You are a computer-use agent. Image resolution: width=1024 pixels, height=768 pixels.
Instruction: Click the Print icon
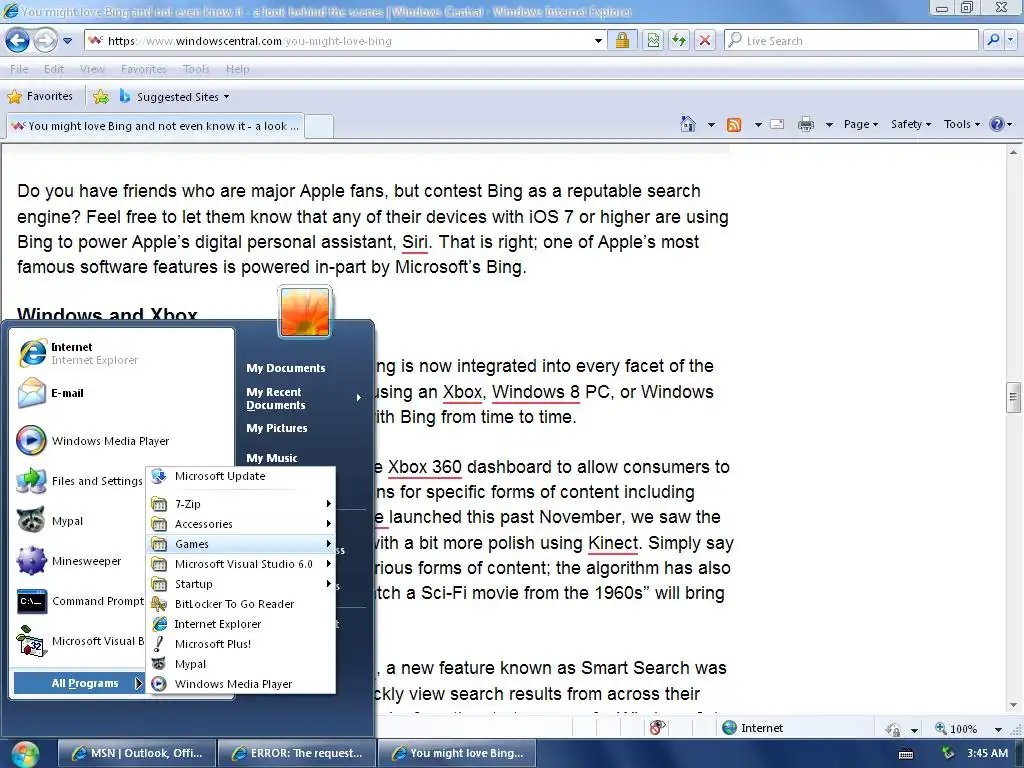[x=806, y=124]
